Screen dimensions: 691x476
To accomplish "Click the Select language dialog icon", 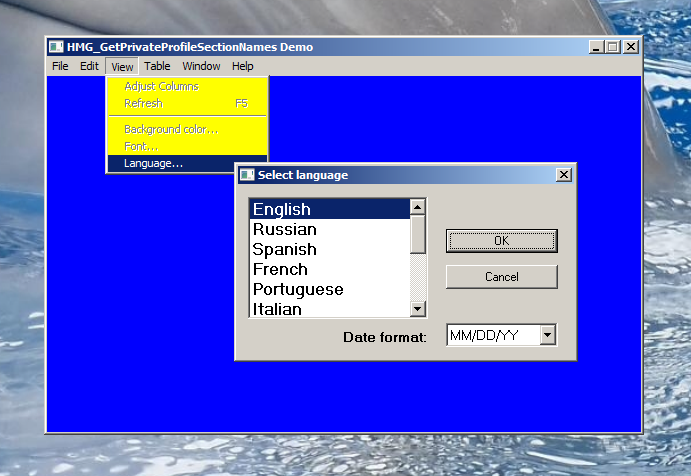I will (247, 175).
